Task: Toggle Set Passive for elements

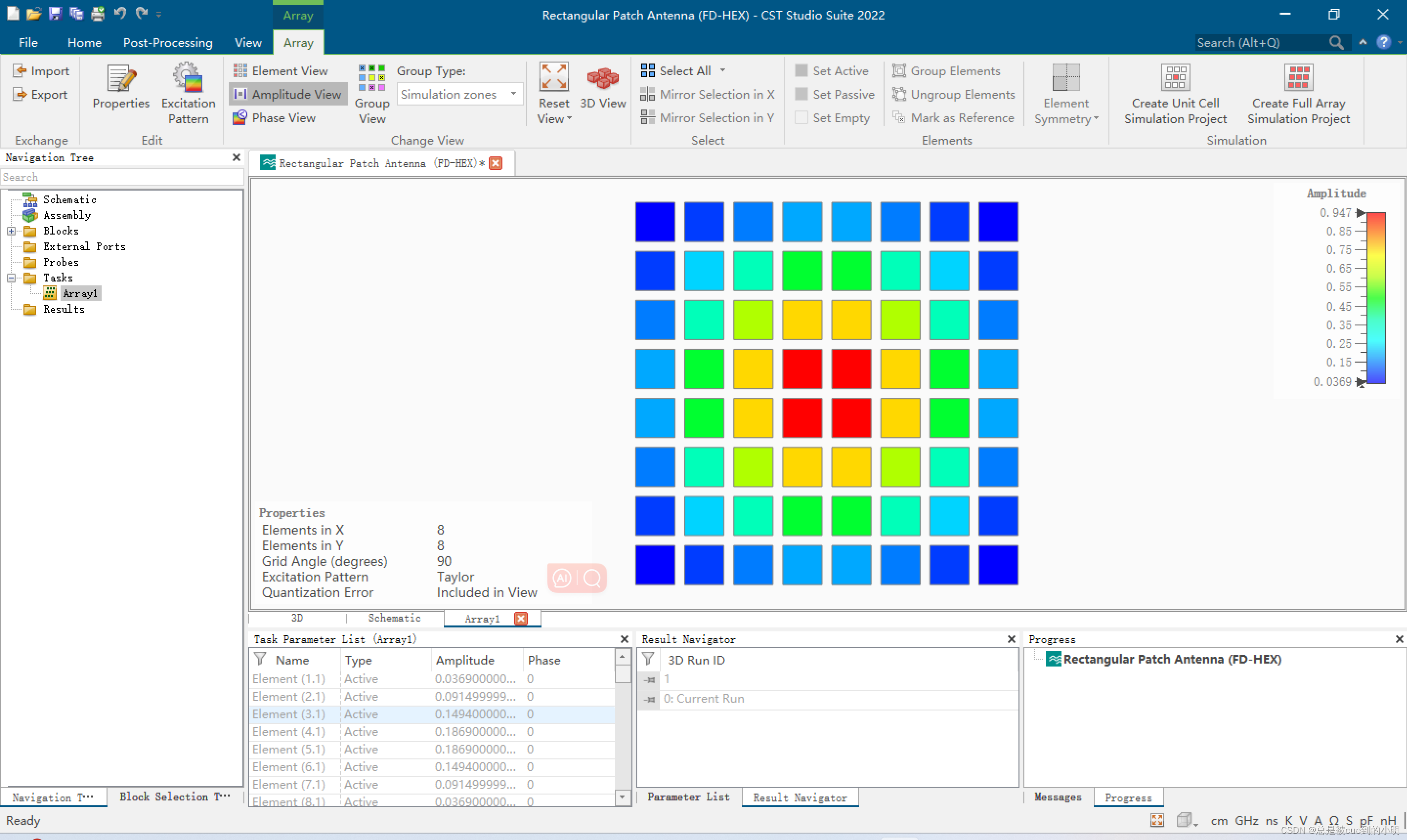Action: (x=835, y=94)
